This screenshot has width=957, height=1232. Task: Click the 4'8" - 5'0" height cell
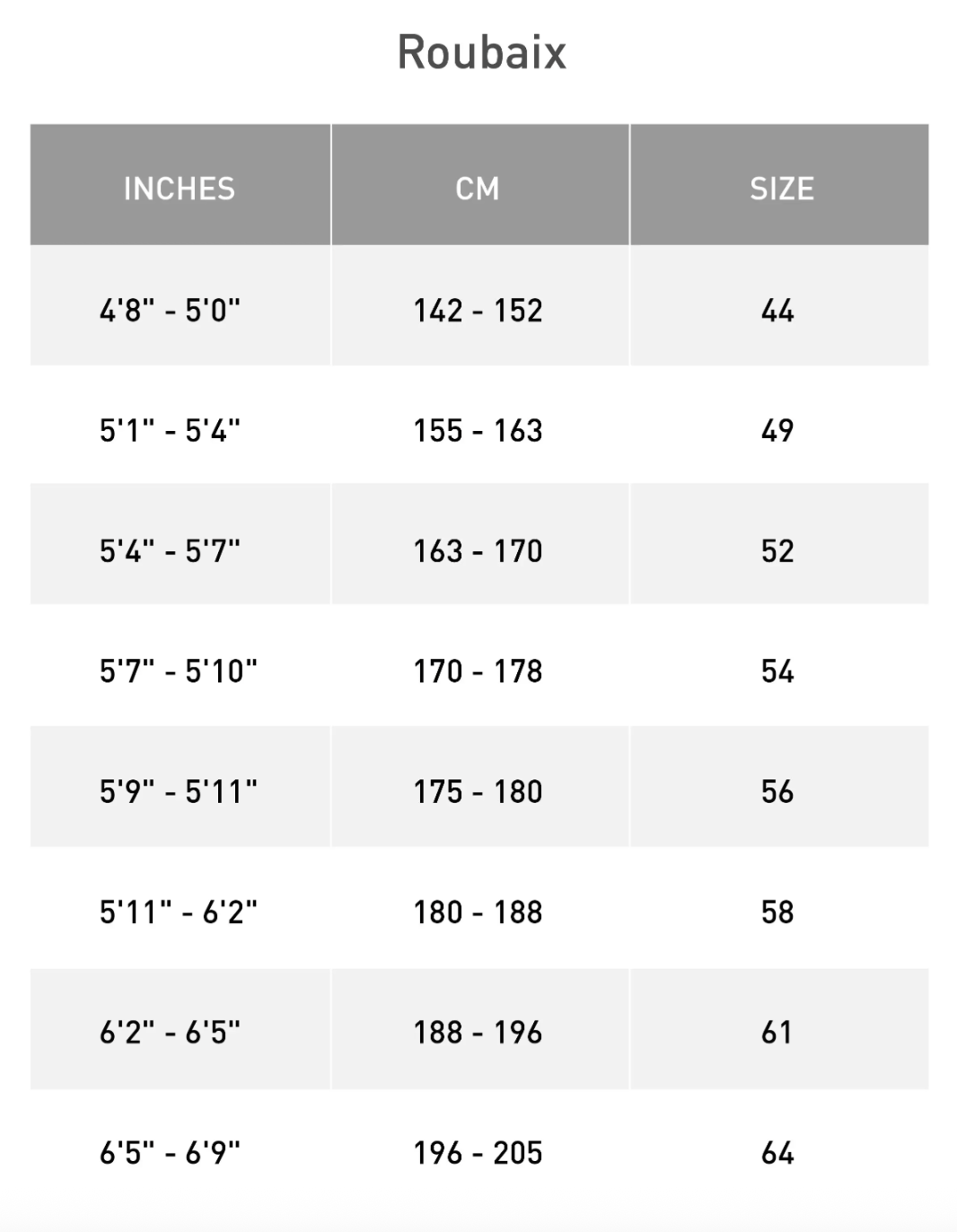pyautogui.click(x=170, y=310)
